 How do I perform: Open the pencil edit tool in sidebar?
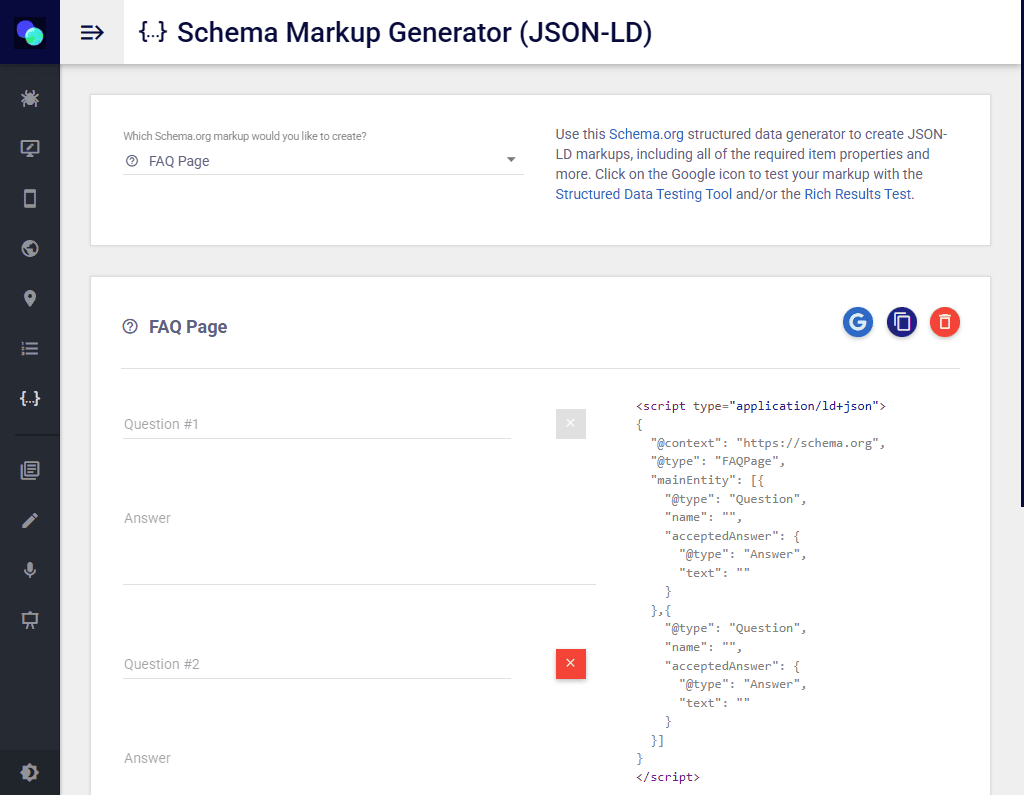click(30, 520)
